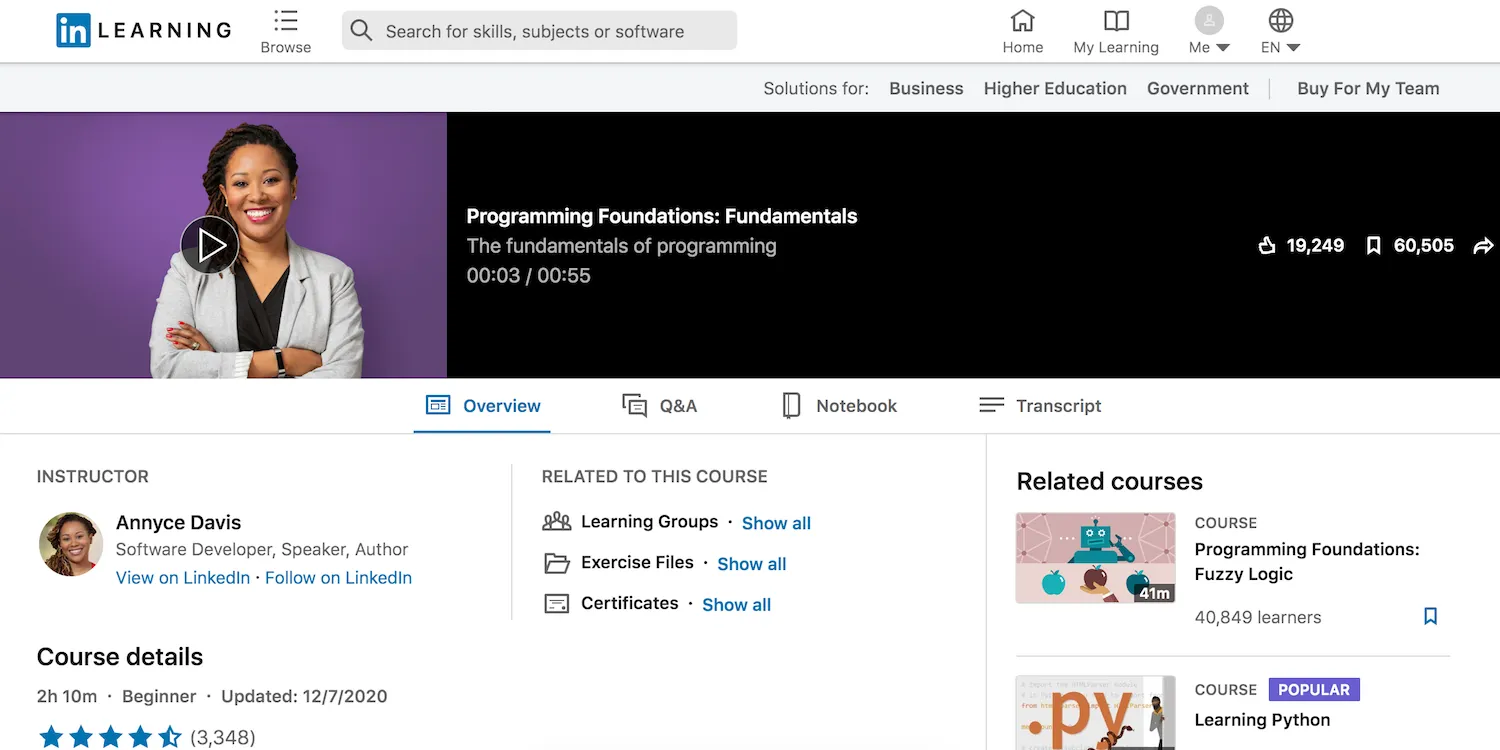Open the Browse menu icon
This screenshot has width=1500, height=750.
coord(285,21)
